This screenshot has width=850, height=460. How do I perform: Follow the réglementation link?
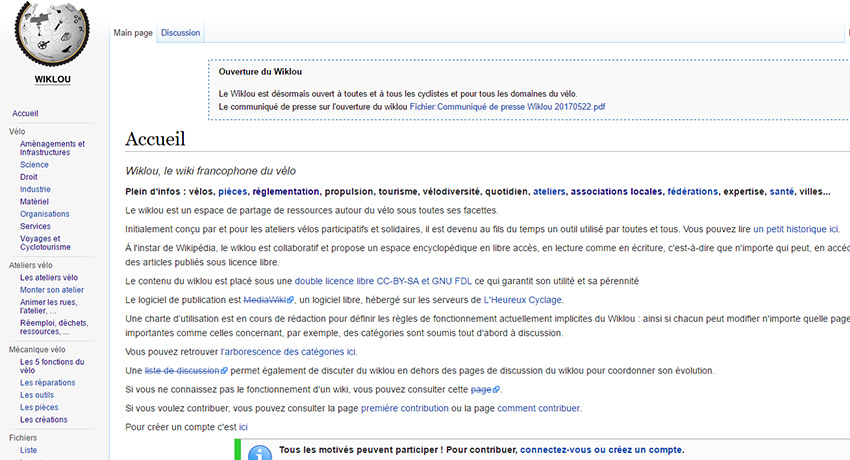point(286,192)
